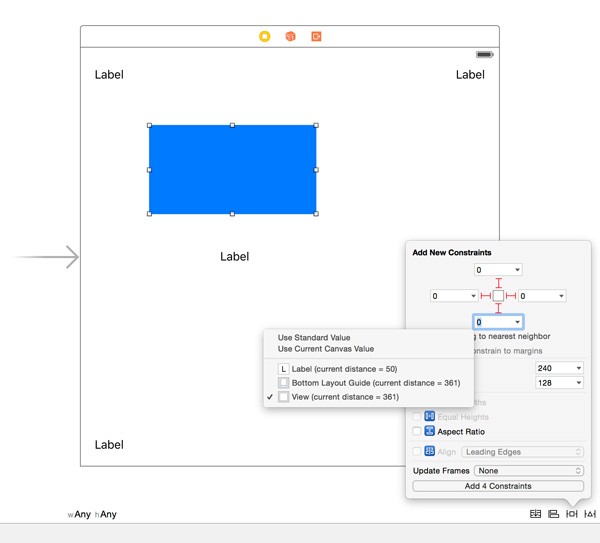
Task: Enable the Align checkbox
Action: tap(417, 451)
